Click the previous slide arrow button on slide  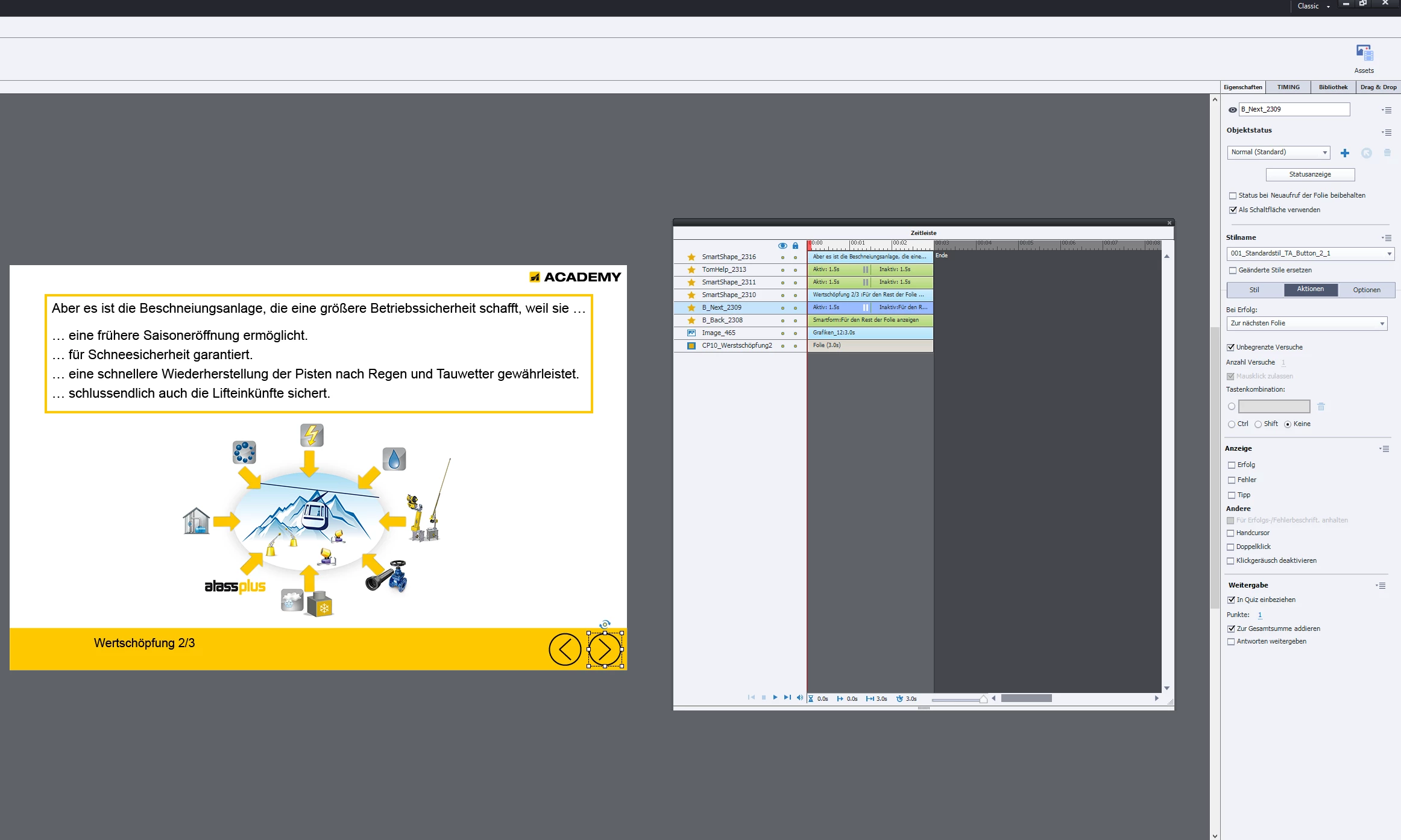tap(565, 650)
